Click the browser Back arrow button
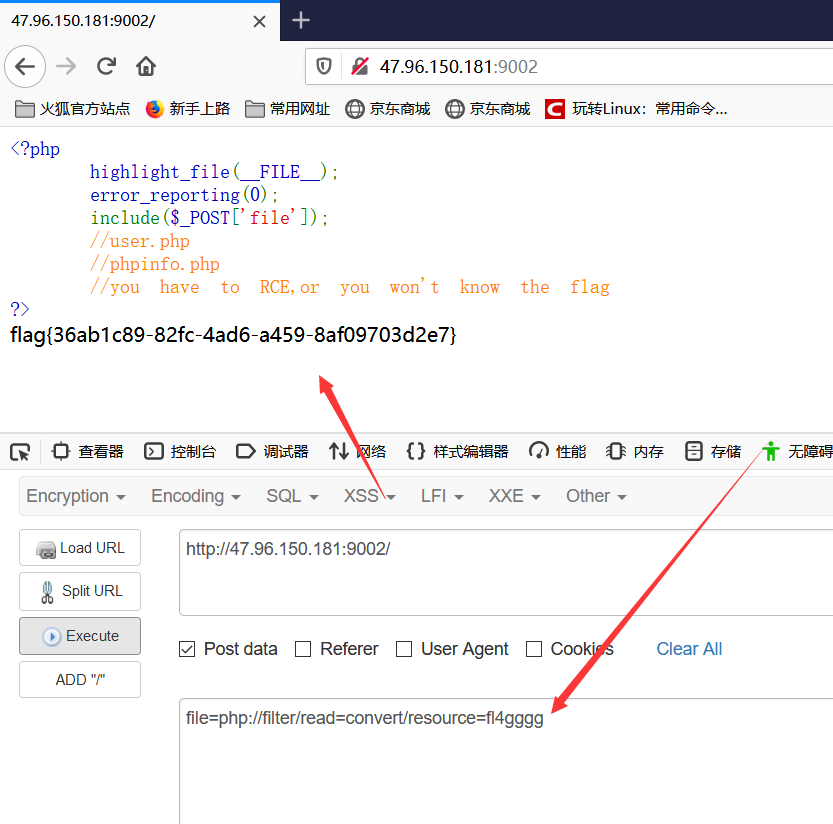This screenshot has width=833, height=824. 25,66
